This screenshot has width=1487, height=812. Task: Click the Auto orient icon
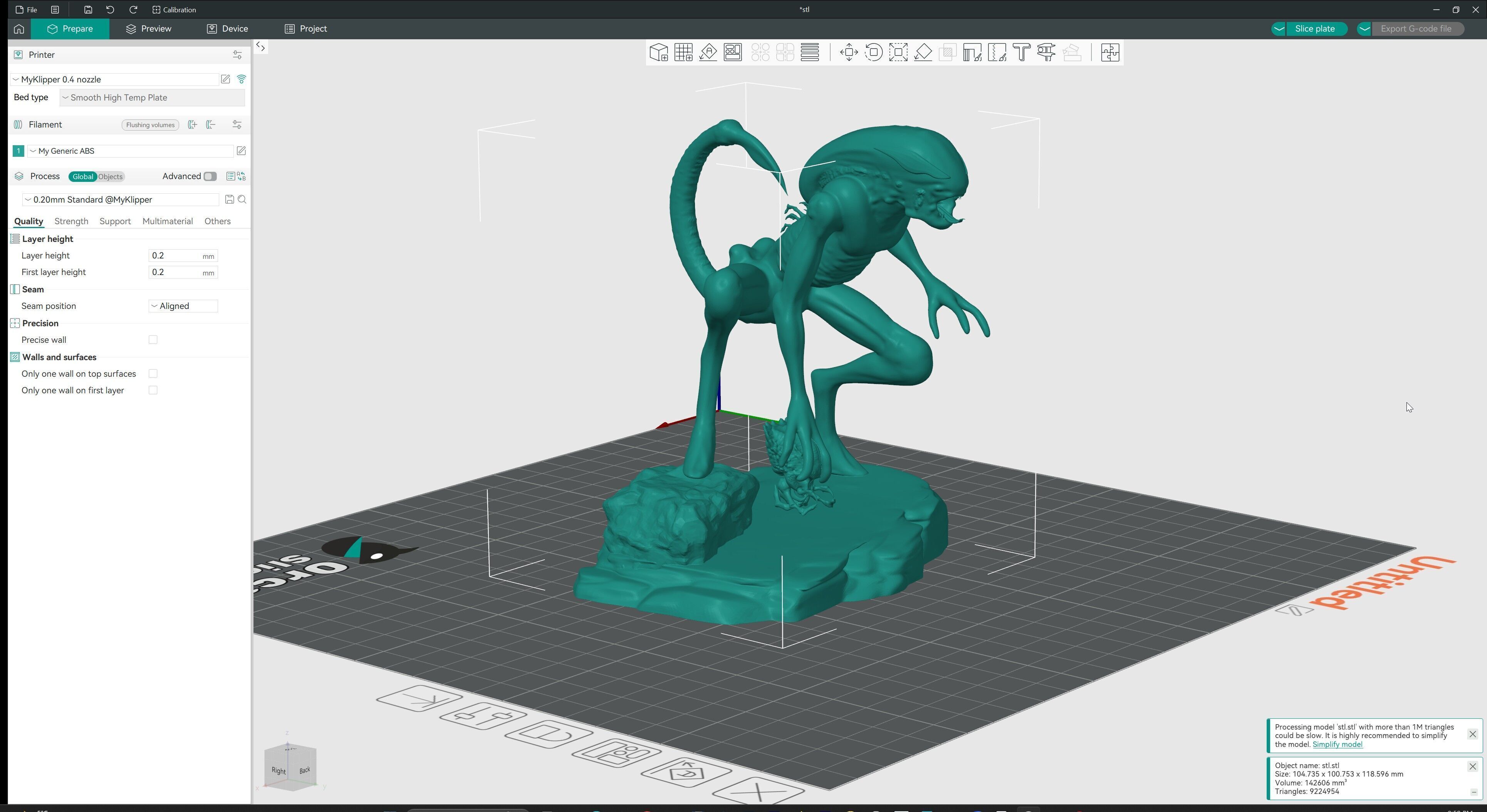coord(708,52)
